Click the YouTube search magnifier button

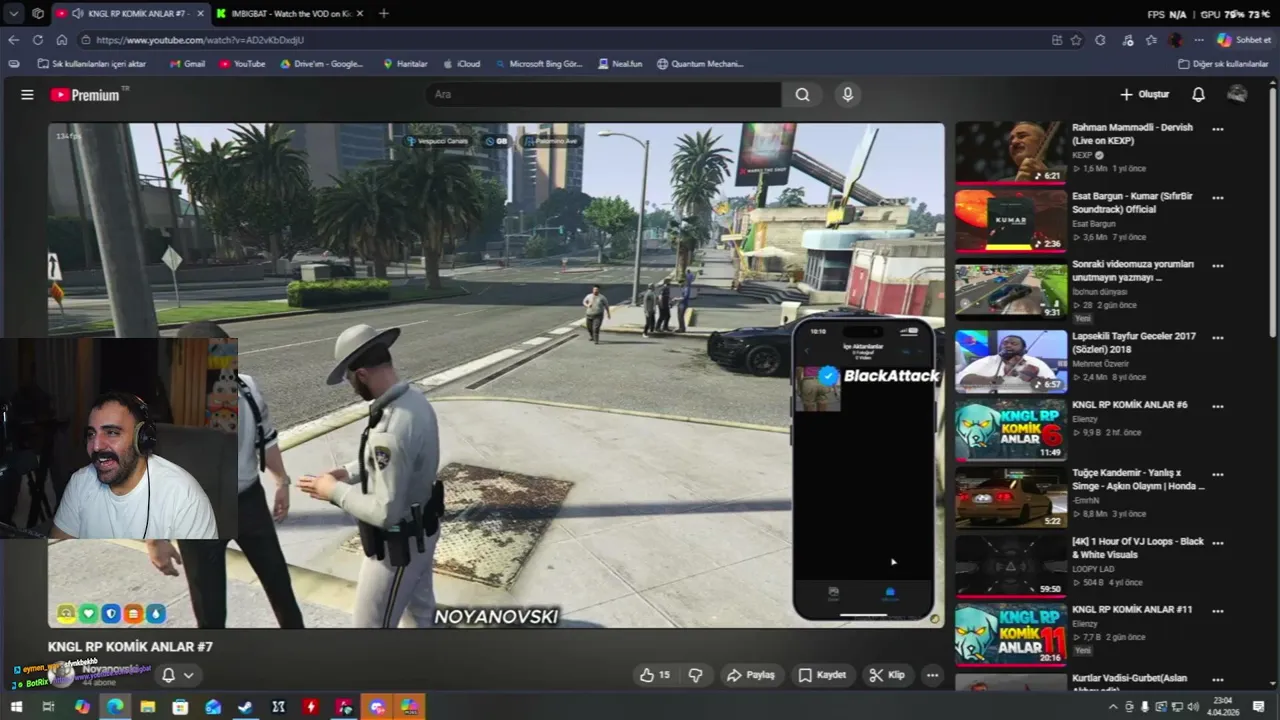(x=802, y=95)
